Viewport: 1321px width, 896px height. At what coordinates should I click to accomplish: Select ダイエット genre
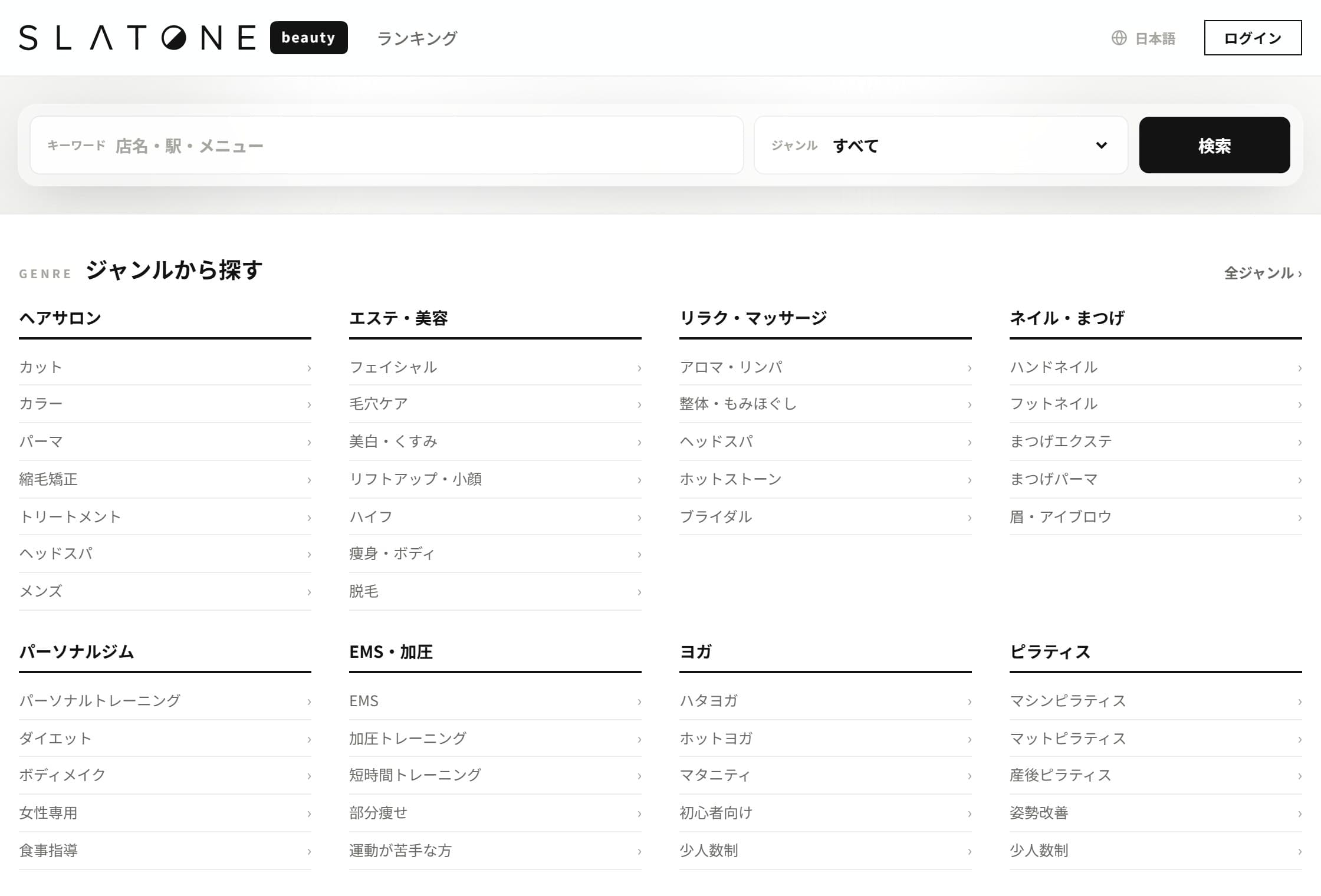click(x=165, y=739)
